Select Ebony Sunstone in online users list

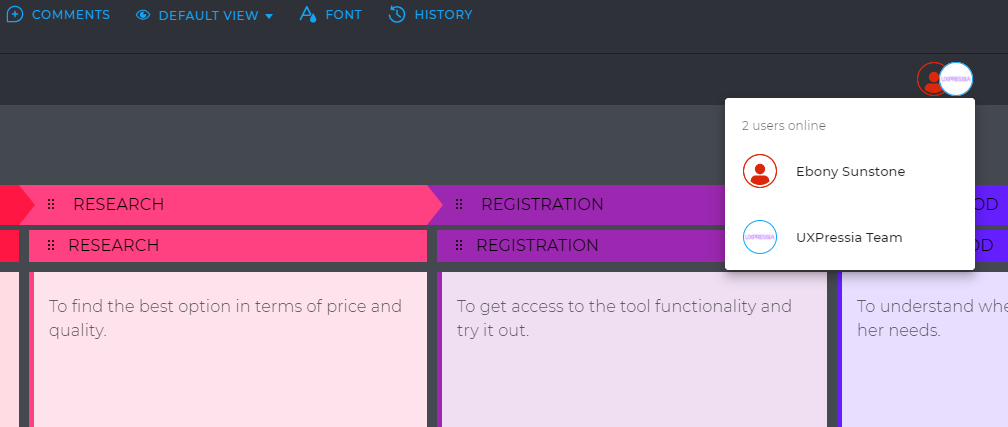pos(850,172)
